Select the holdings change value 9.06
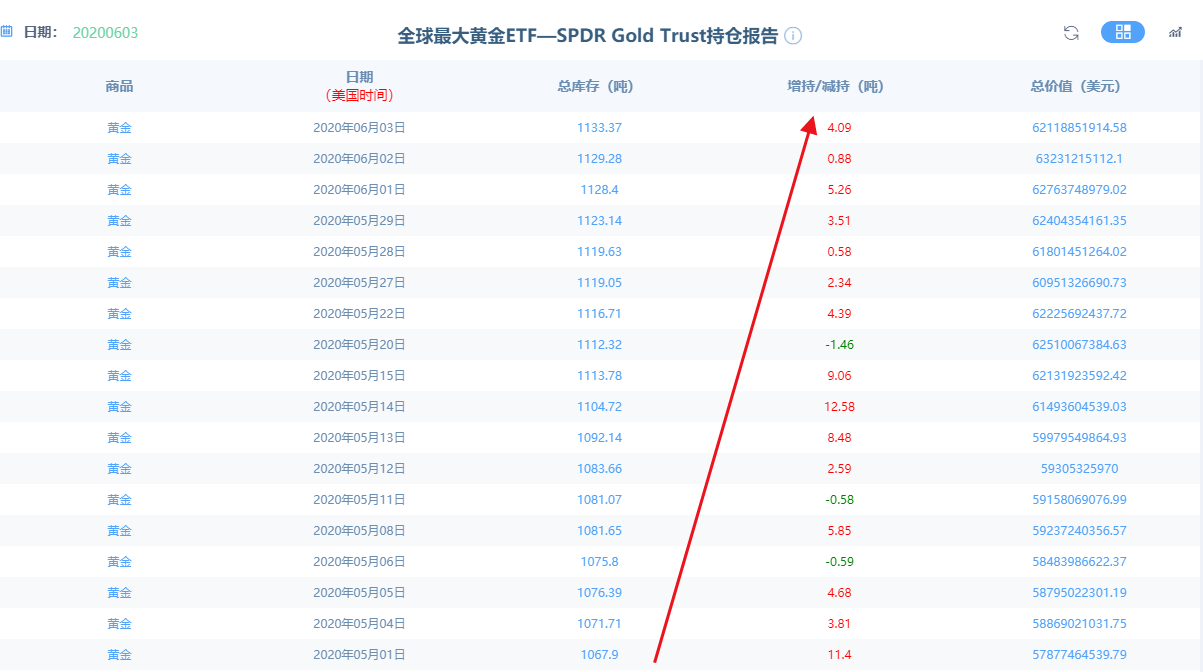1203x672 pixels. (x=839, y=376)
